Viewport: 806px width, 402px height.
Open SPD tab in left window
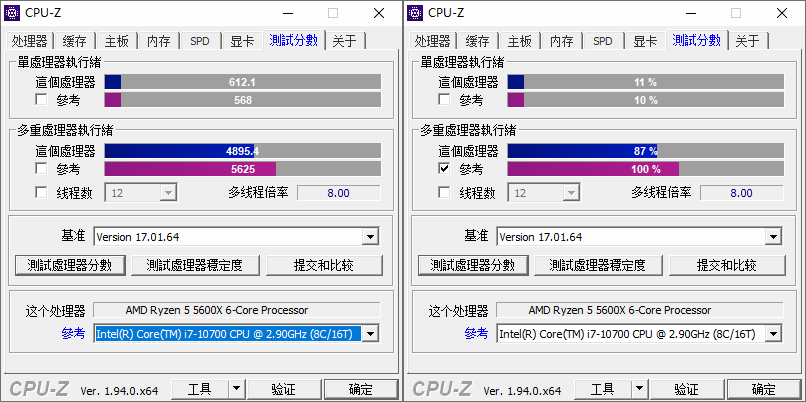click(x=200, y=41)
